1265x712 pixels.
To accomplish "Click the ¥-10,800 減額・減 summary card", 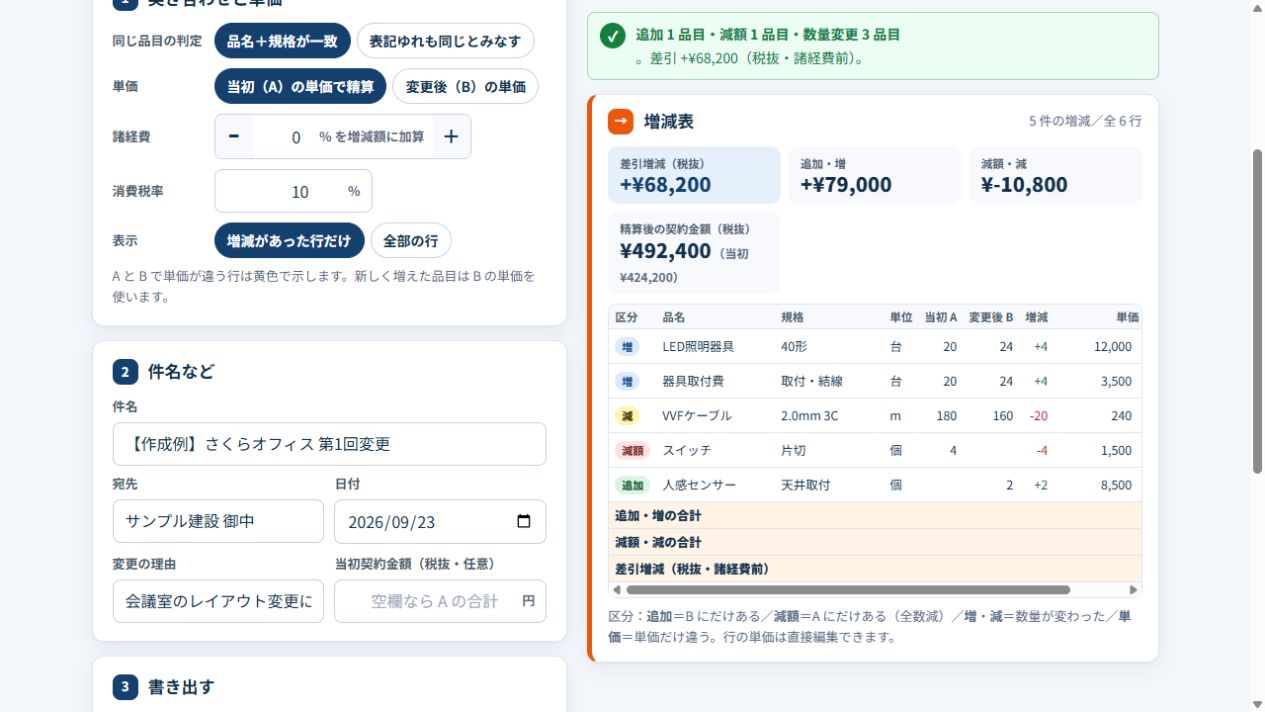I will pos(1055,175).
